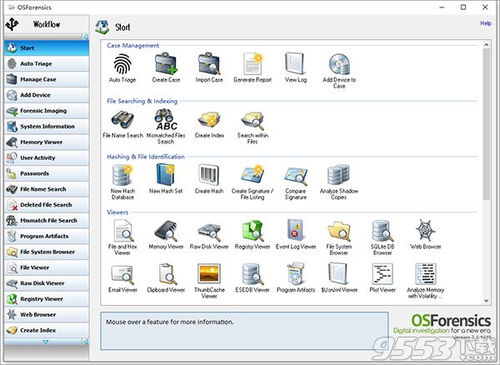Select the Create Hash barcode icon
This screenshot has width=500, height=365.
click(209, 175)
